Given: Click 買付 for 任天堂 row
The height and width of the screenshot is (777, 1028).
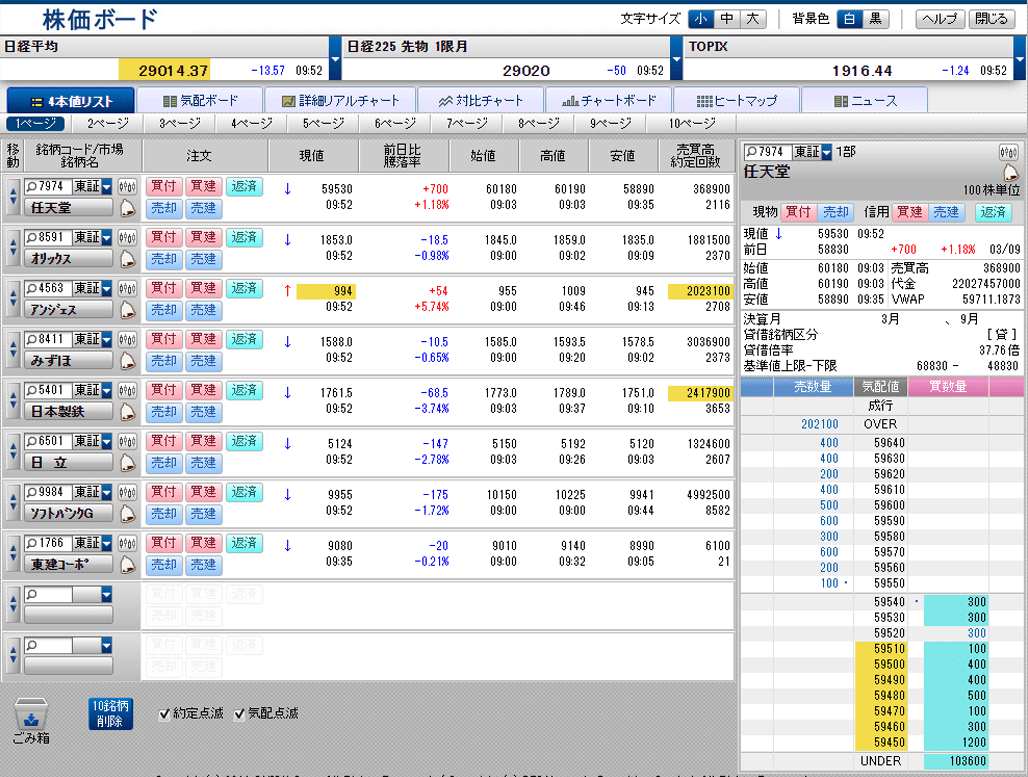Looking at the screenshot, I should 164,187.
